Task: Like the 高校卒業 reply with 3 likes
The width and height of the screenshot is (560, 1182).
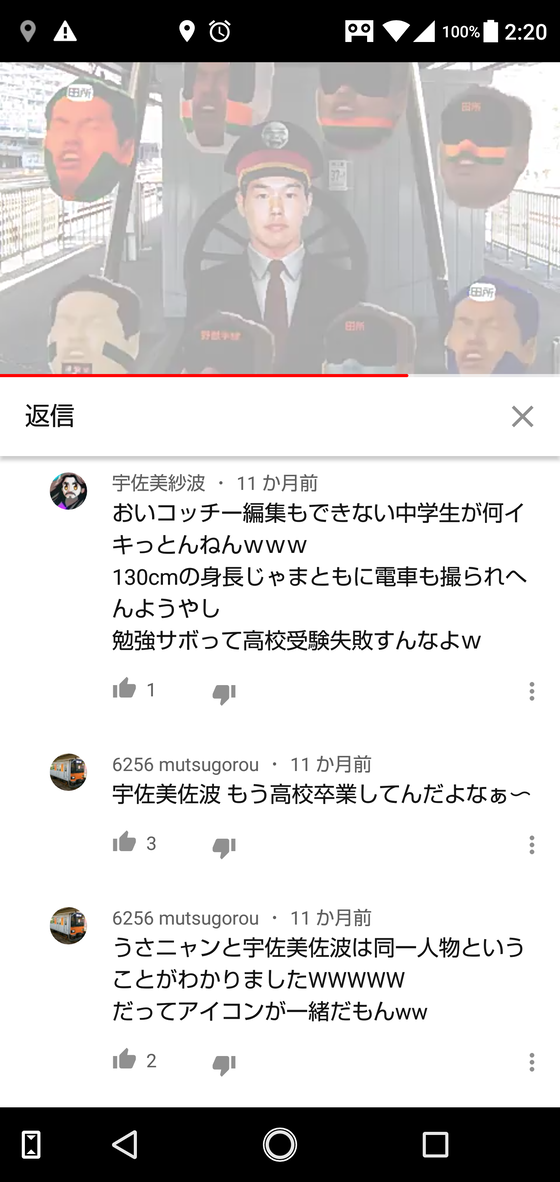Action: 124,842
